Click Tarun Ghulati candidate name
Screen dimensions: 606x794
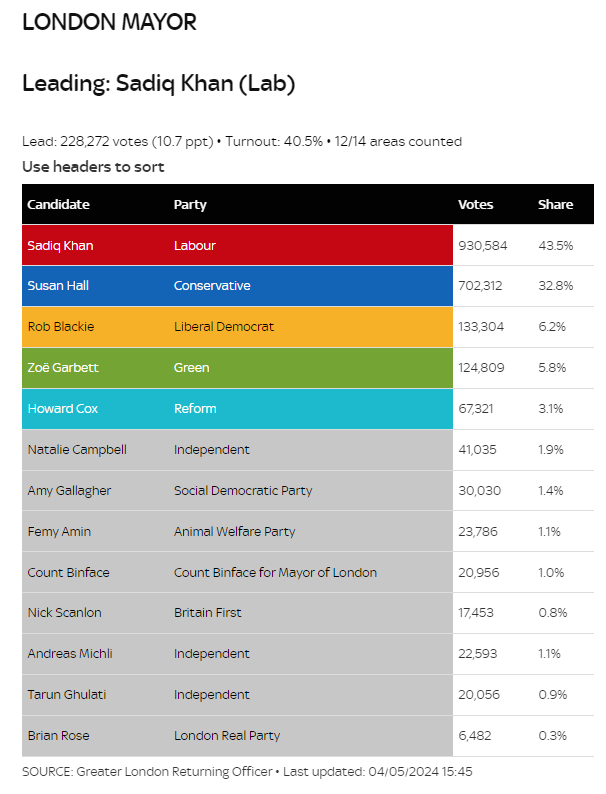[x=67, y=695]
